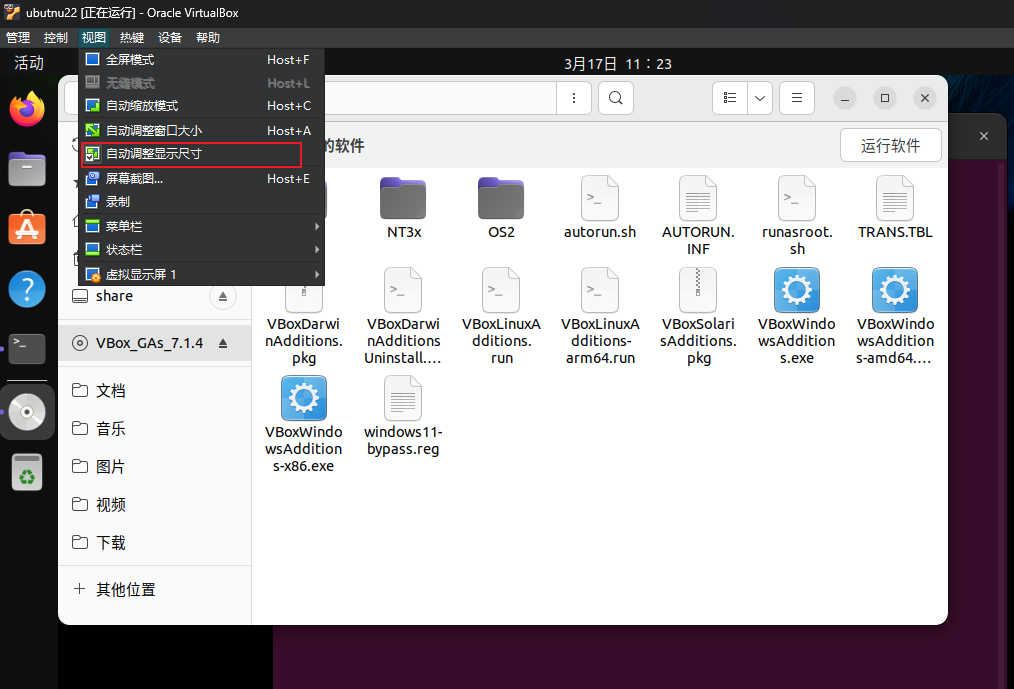This screenshot has width=1014, height=689.
Task: Click 活动 in the GNOME top bar
Action: (29, 63)
